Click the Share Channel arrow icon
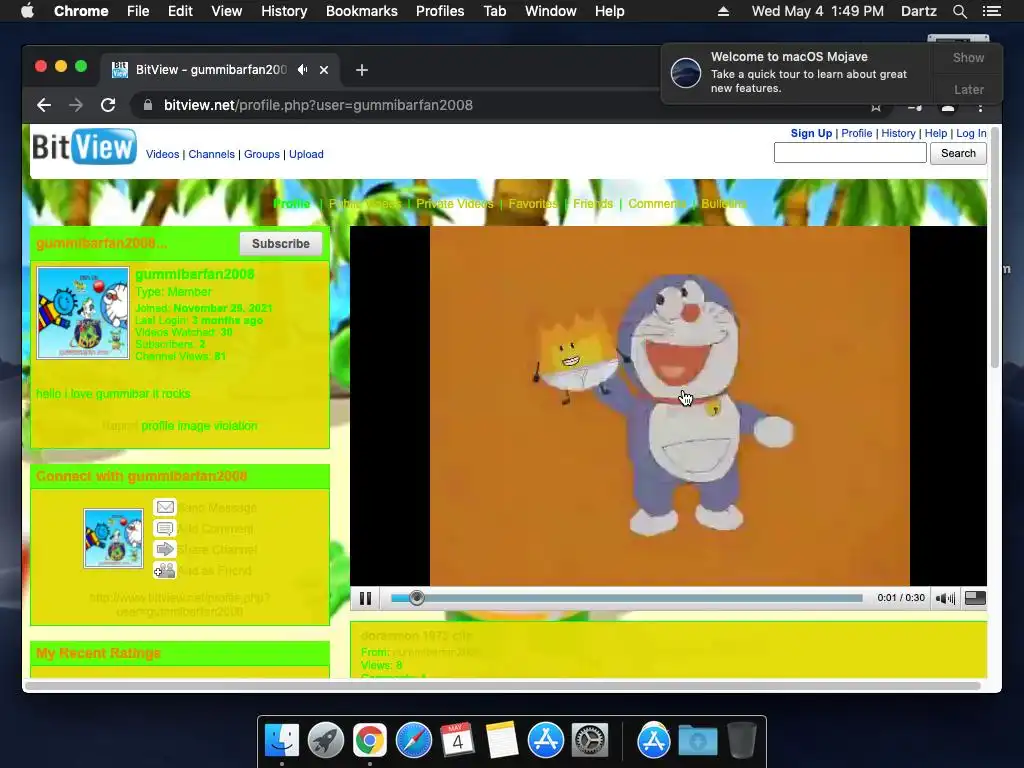The height and width of the screenshot is (768, 1024). (165, 549)
